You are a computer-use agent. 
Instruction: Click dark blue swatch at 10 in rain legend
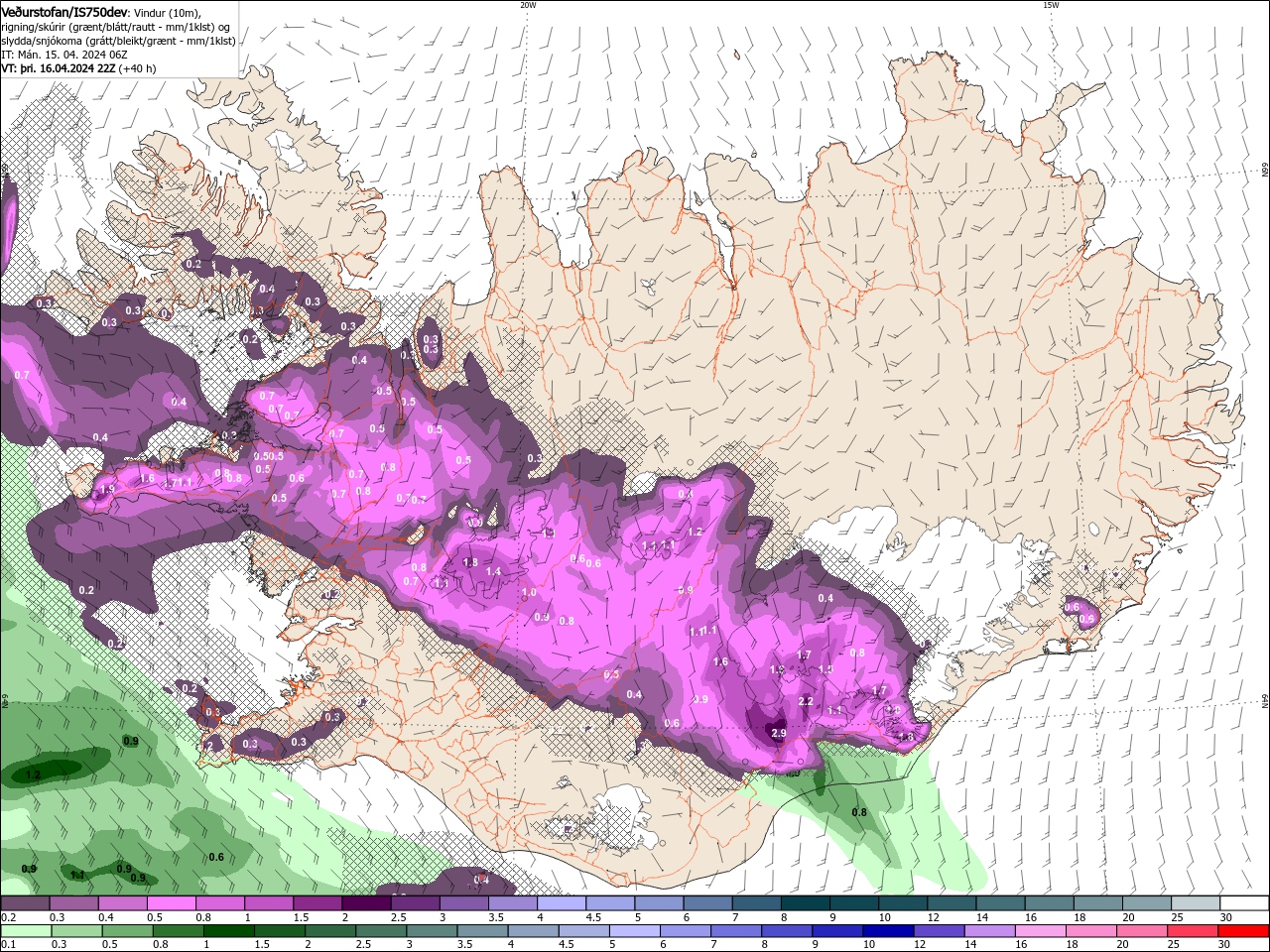tap(886, 931)
